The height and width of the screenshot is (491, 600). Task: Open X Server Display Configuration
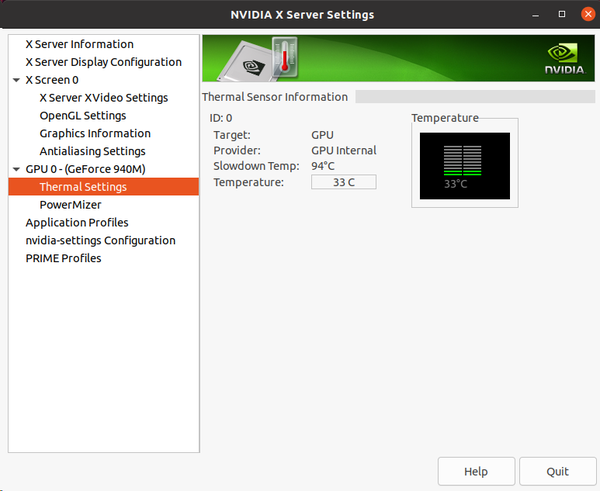[x=103, y=62]
